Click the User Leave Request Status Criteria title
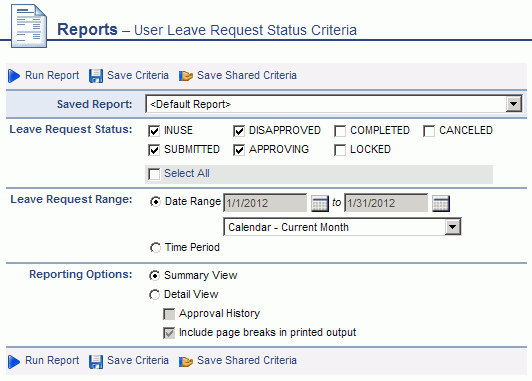 [245, 30]
